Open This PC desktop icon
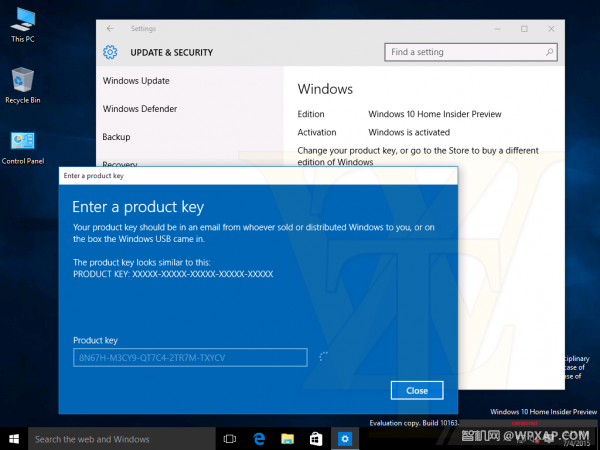Screen dimensions: 600x450 point(23,25)
